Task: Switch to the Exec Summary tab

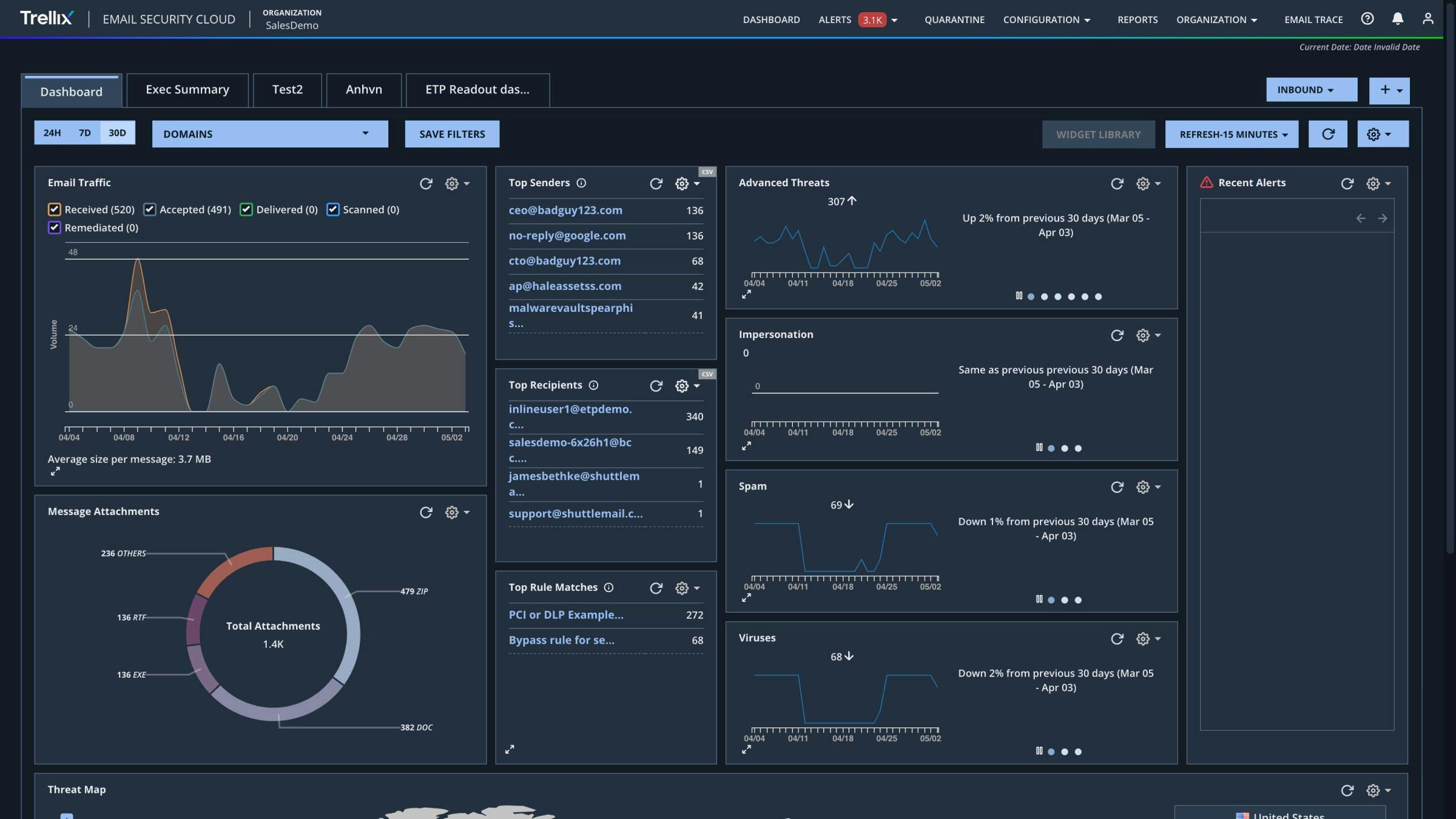Action: (187, 89)
